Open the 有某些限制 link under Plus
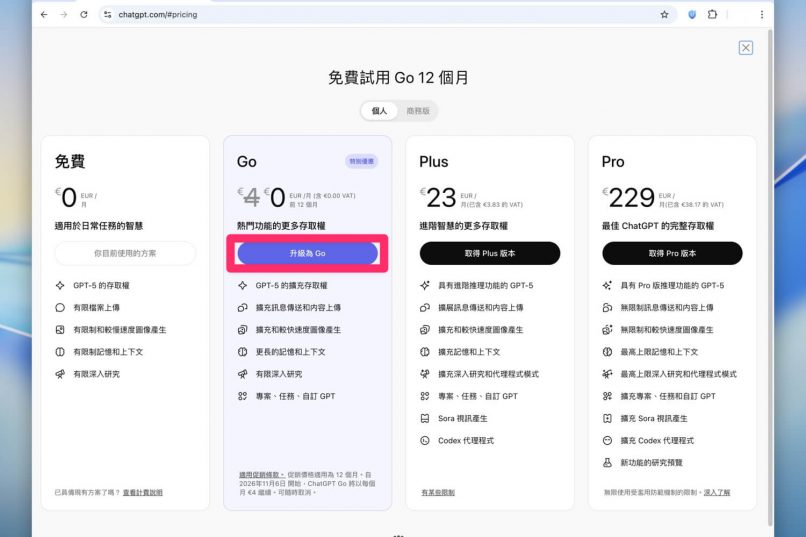806x537 pixels. click(x=438, y=492)
